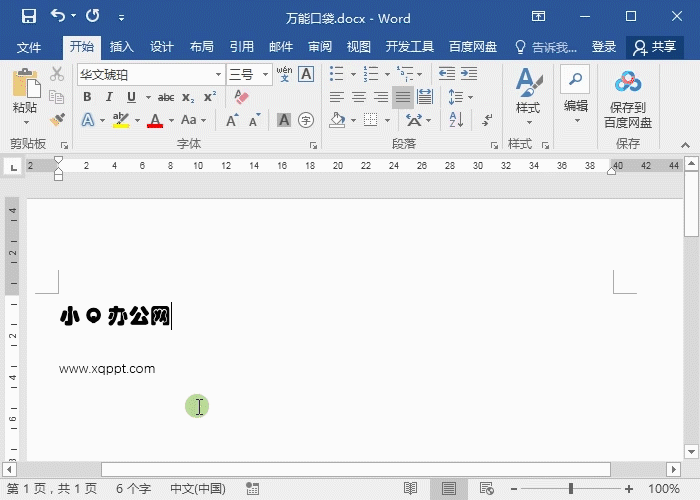Open the font name dropdown 华文琥珀
Screen dimensions: 700x500
(x=218, y=75)
